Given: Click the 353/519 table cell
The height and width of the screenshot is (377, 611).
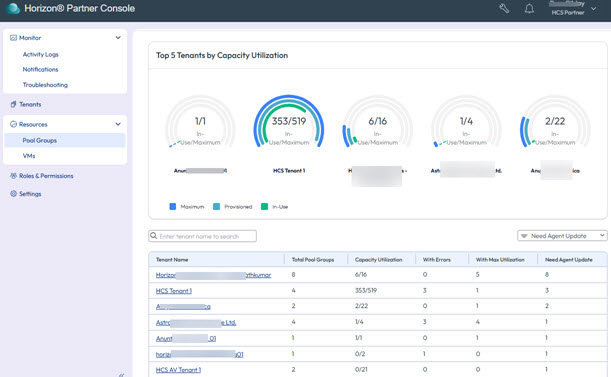Looking at the screenshot, I should (x=366, y=290).
